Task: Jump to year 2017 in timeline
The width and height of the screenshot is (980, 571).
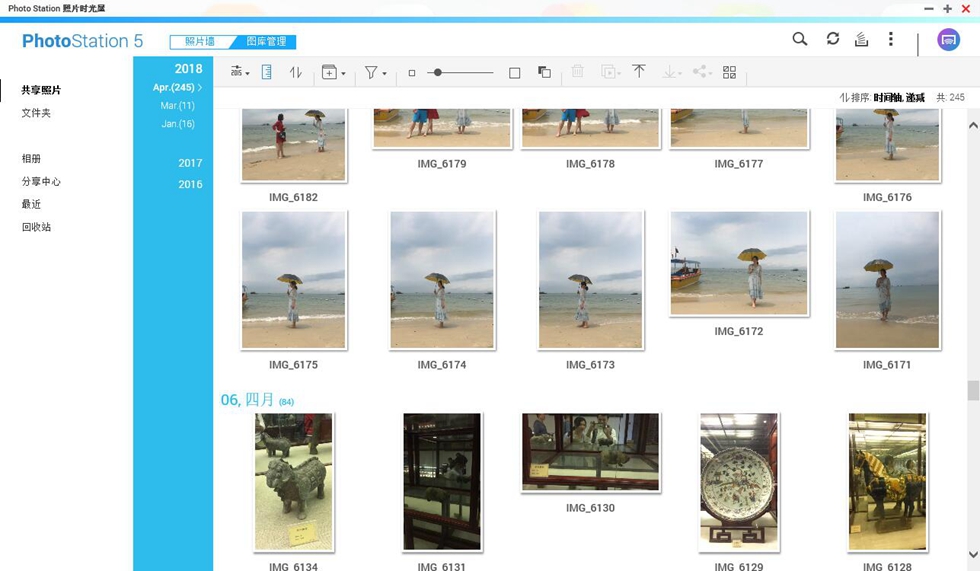Action: (190, 163)
